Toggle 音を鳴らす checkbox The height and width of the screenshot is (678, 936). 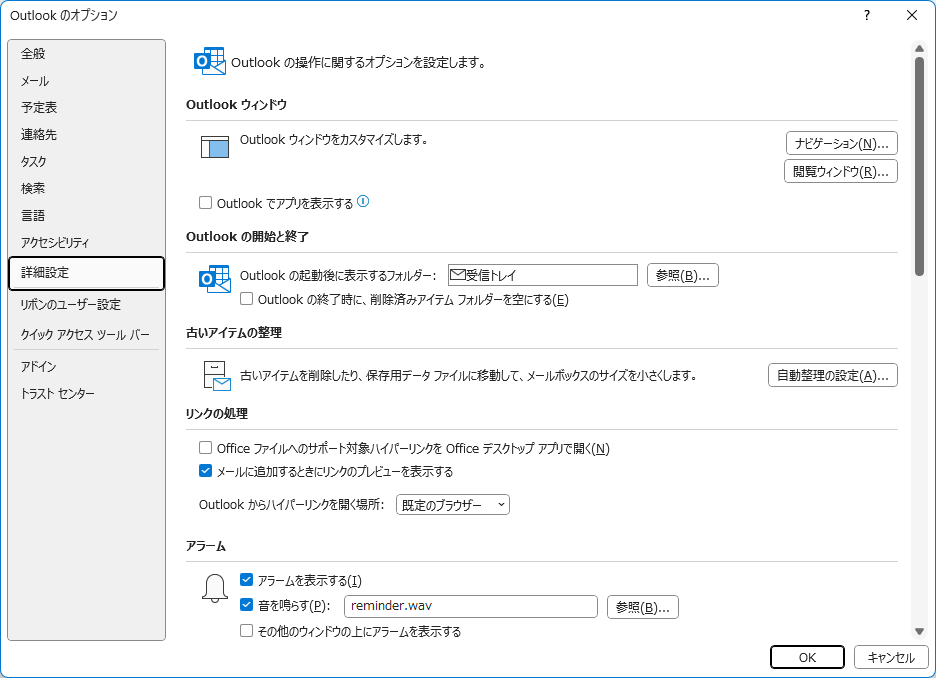coord(247,605)
